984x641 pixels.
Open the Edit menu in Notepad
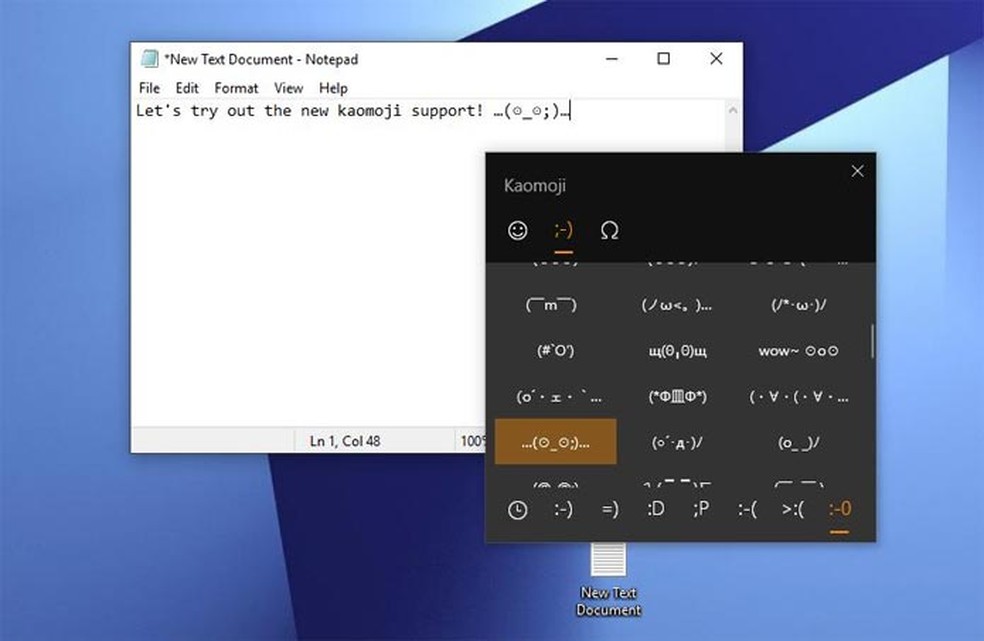186,88
